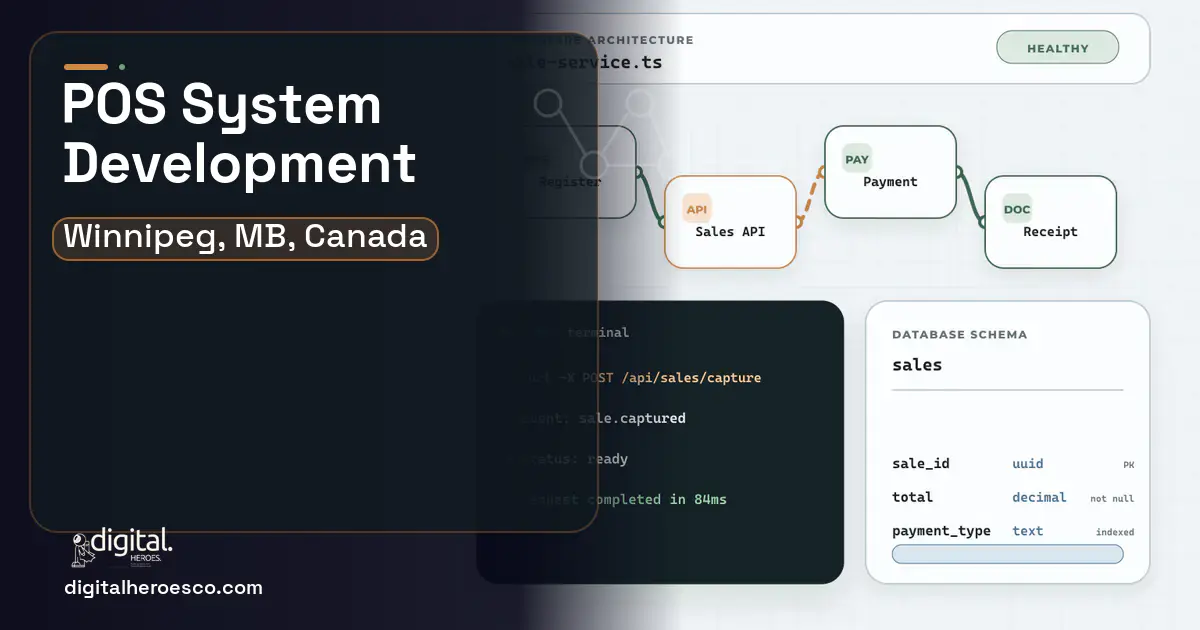Click the sale-service.ts file name
Image resolution: width=1200 pixels, height=630 pixels.
click(588, 62)
